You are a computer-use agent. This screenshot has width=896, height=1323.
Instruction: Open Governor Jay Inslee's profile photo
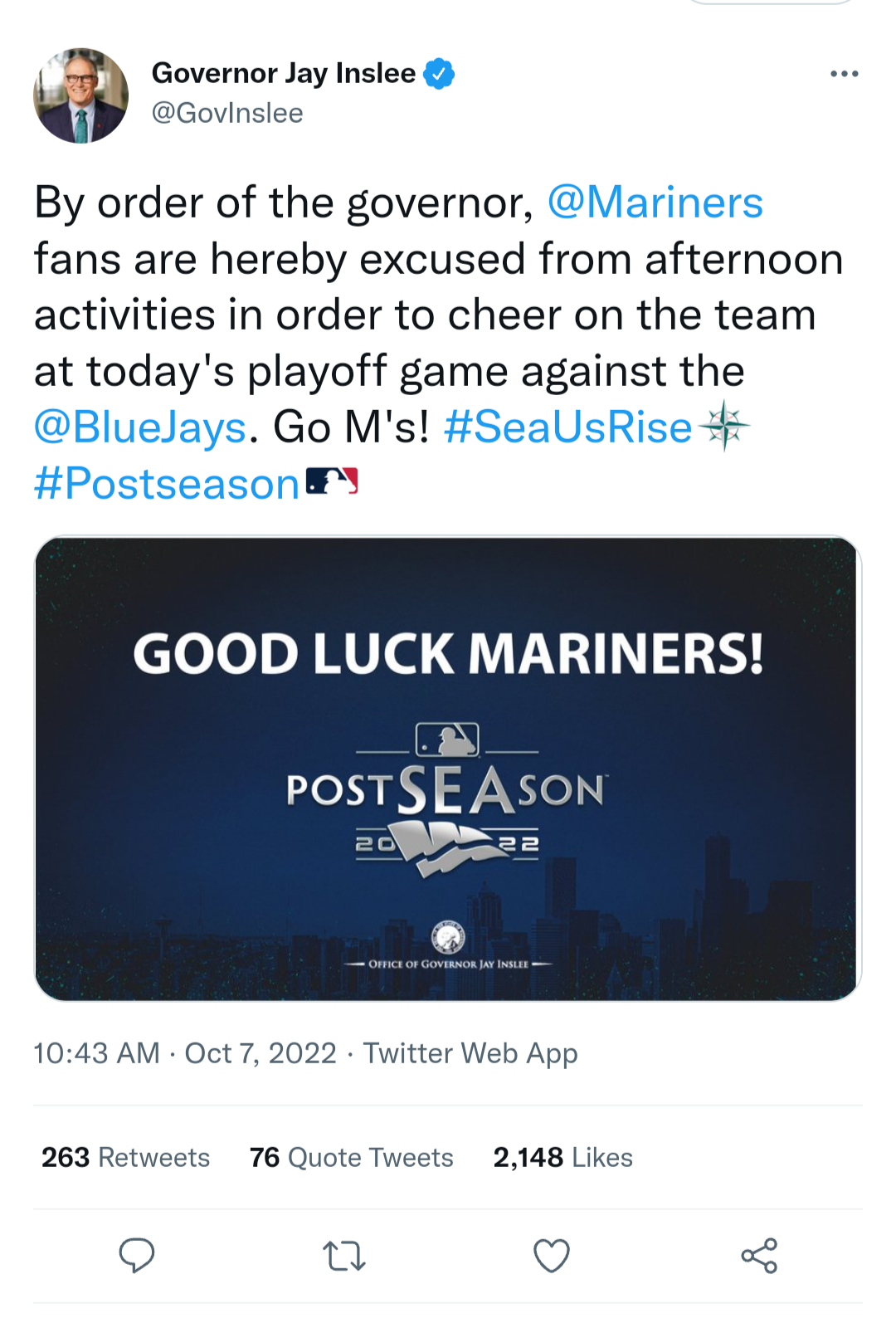81,96
